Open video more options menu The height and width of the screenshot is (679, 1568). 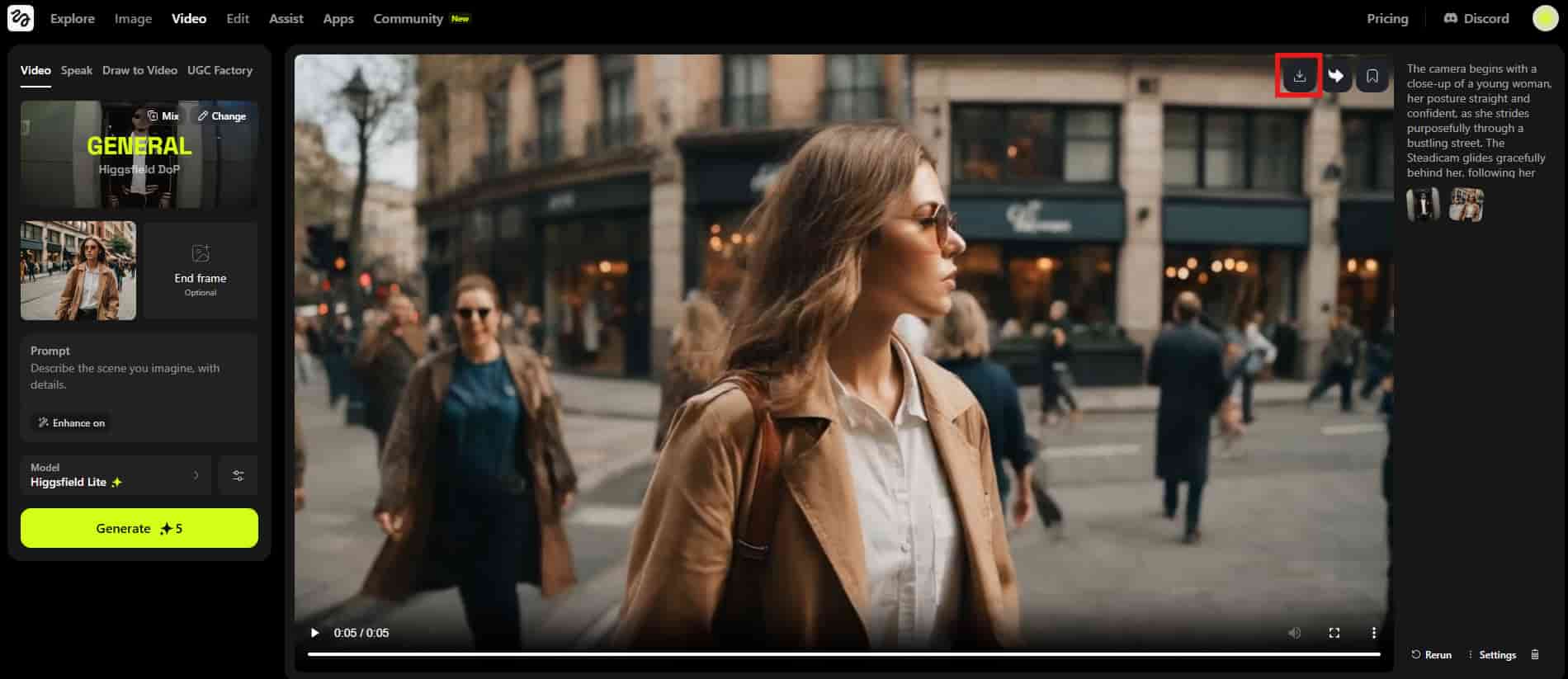click(x=1373, y=633)
